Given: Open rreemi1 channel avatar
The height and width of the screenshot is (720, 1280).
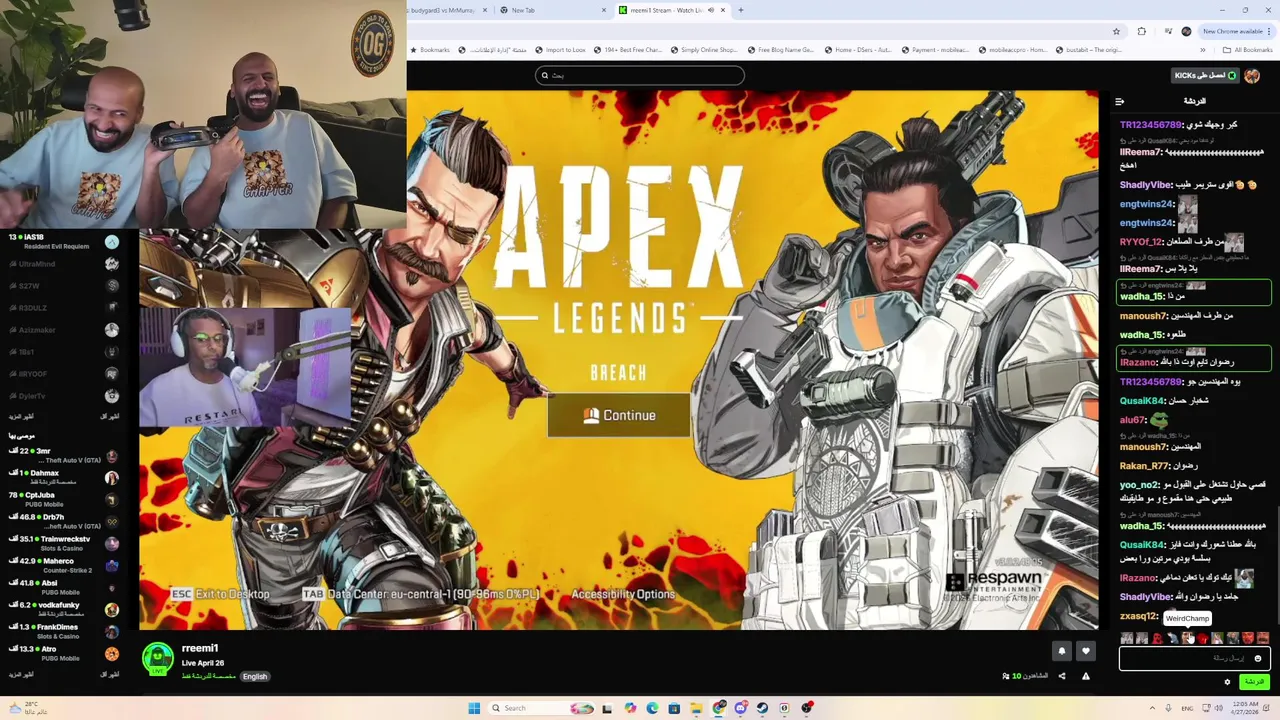Looking at the screenshot, I should 158,659.
